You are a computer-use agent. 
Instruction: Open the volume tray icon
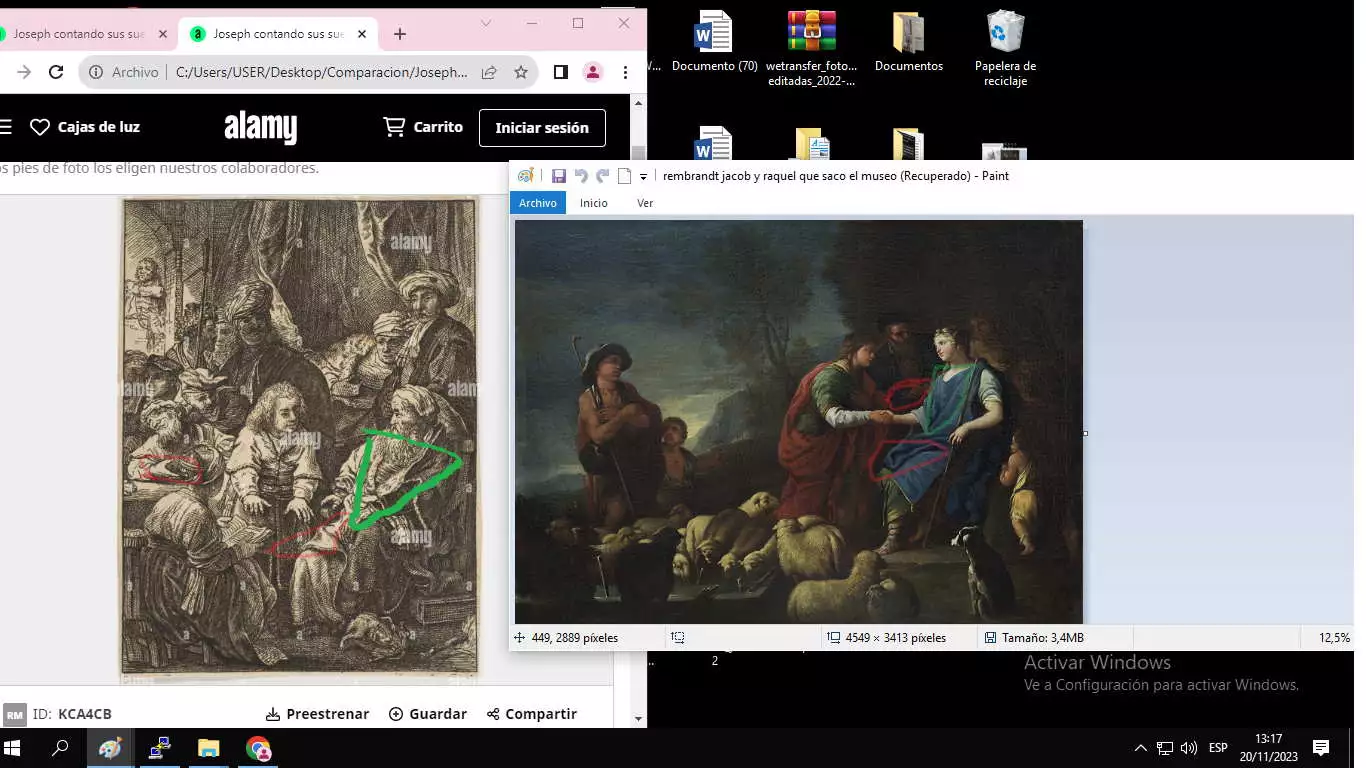point(1188,748)
